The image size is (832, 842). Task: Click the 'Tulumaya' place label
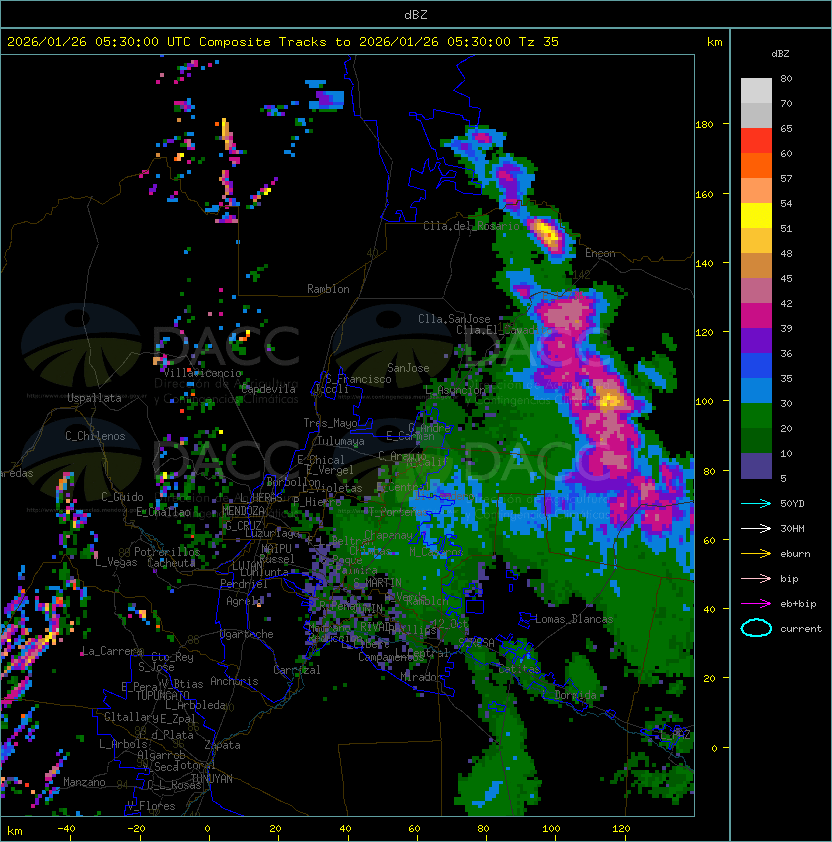341,441
